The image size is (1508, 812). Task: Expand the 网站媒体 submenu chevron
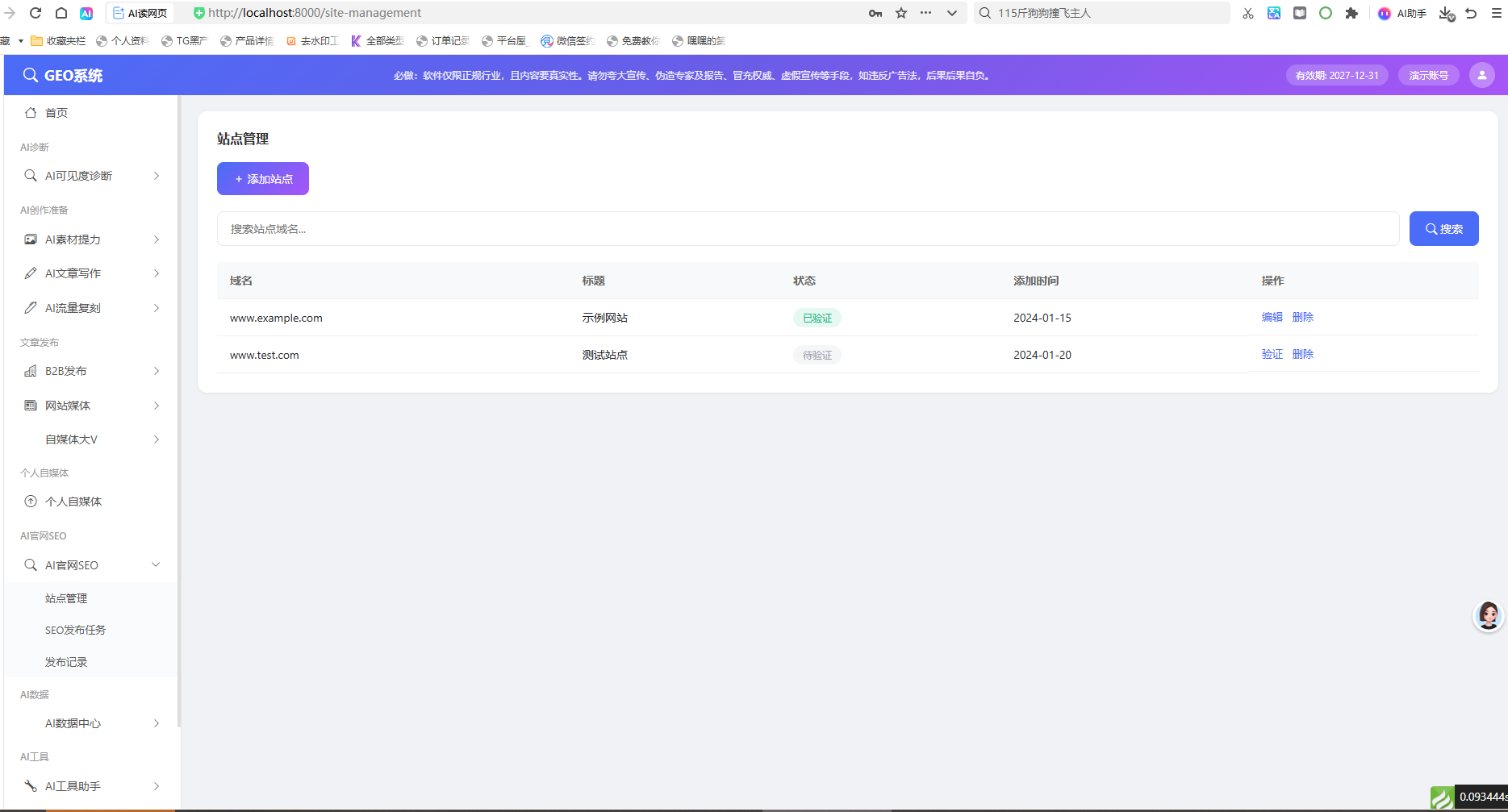pyautogui.click(x=157, y=406)
